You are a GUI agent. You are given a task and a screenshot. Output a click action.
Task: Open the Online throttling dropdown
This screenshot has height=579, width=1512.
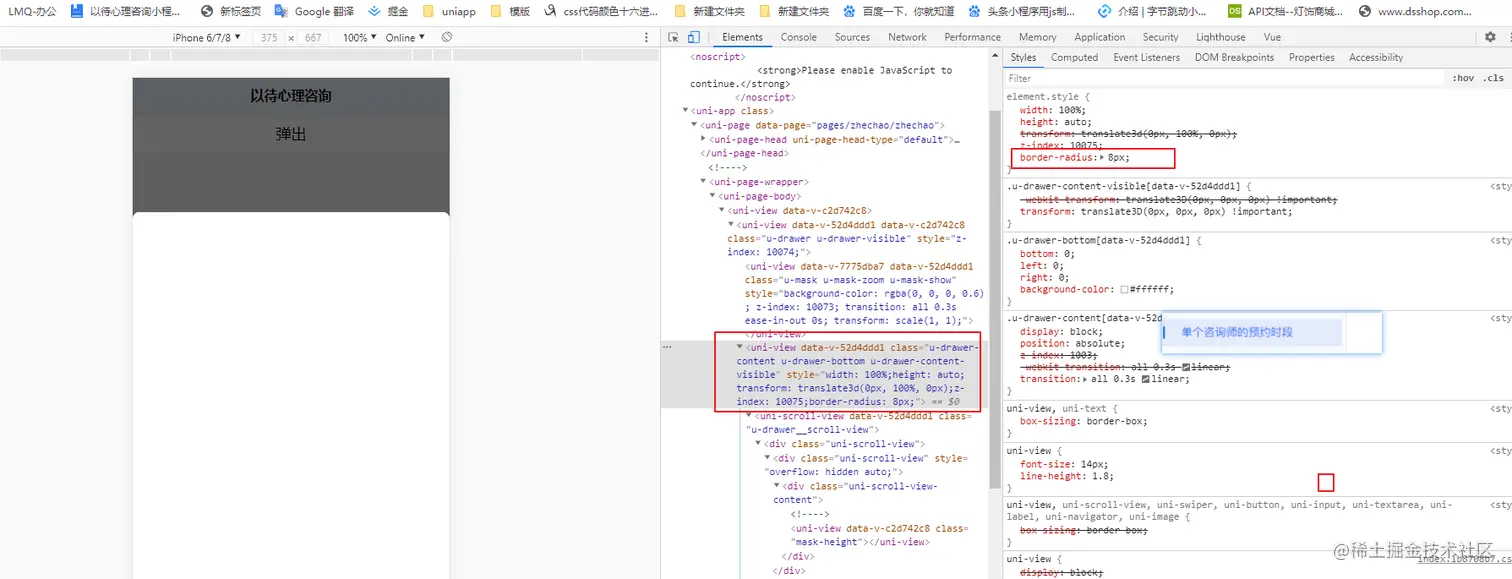click(x=405, y=37)
